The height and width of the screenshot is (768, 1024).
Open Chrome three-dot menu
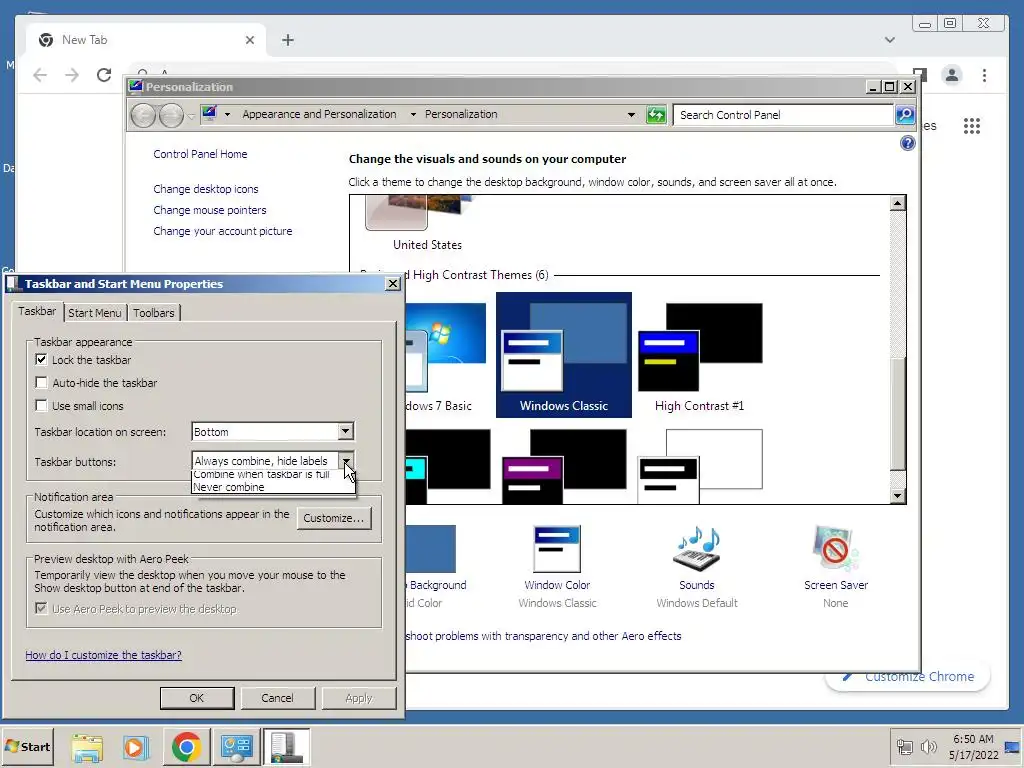[984, 75]
